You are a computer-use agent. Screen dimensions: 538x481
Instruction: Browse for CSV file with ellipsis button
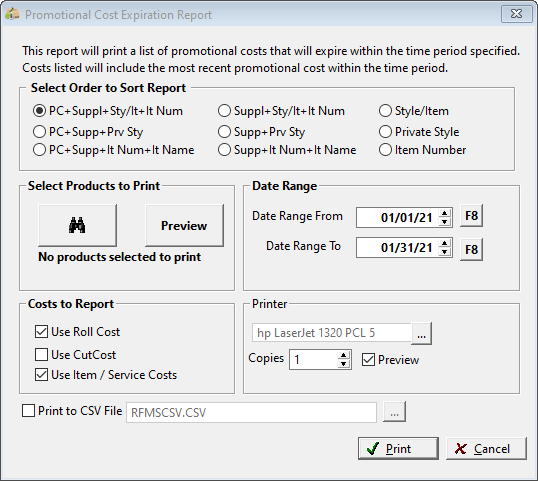click(x=394, y=411)
